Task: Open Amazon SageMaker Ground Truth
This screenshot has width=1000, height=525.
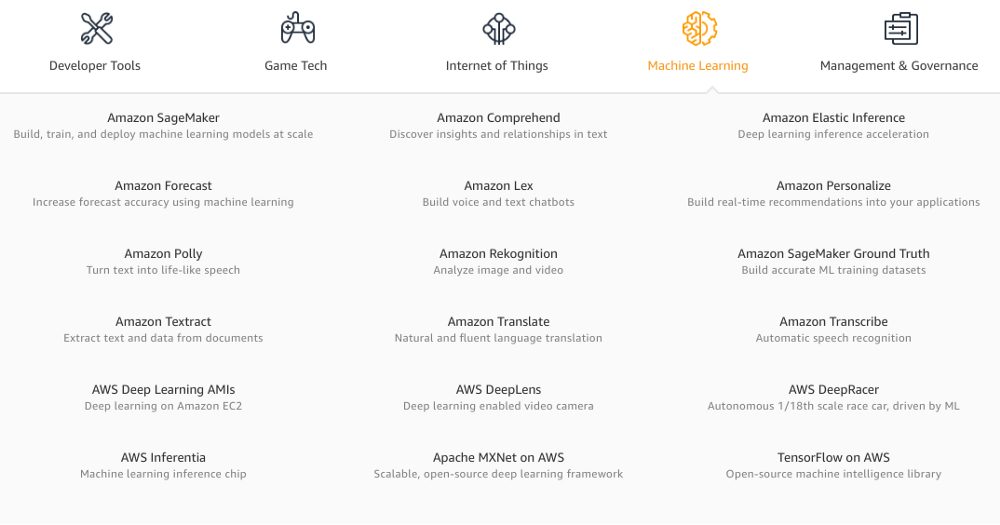Action: point(834,254)
